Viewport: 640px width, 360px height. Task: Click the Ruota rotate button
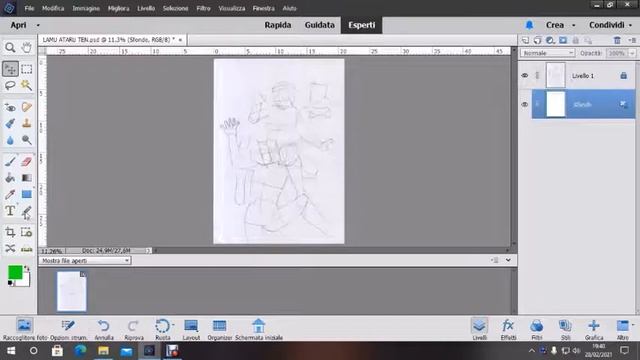click(163, 329)
